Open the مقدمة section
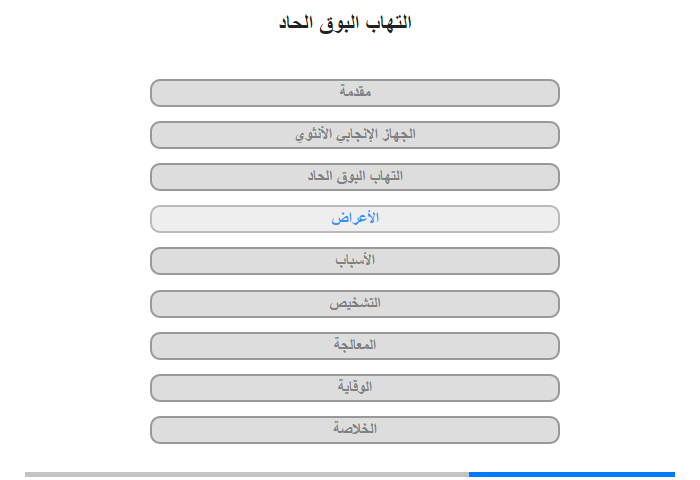 tap(355, 93)
